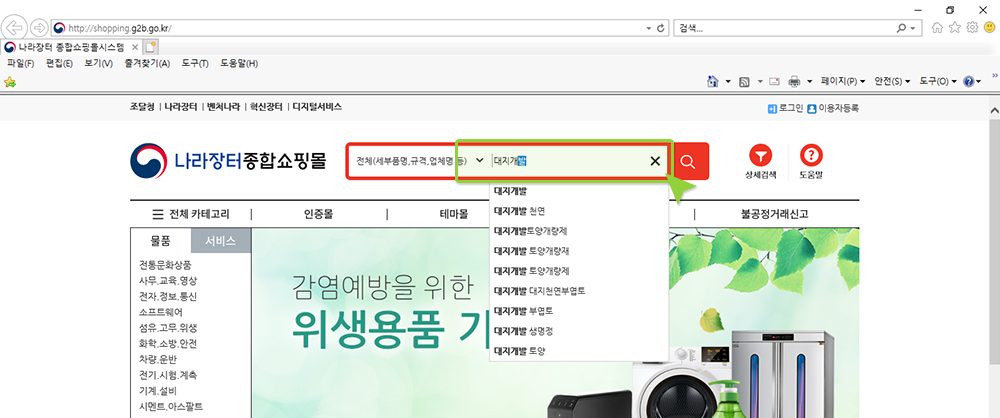Choose the last suggestion 대지개발 토양

tap(578, 350)
